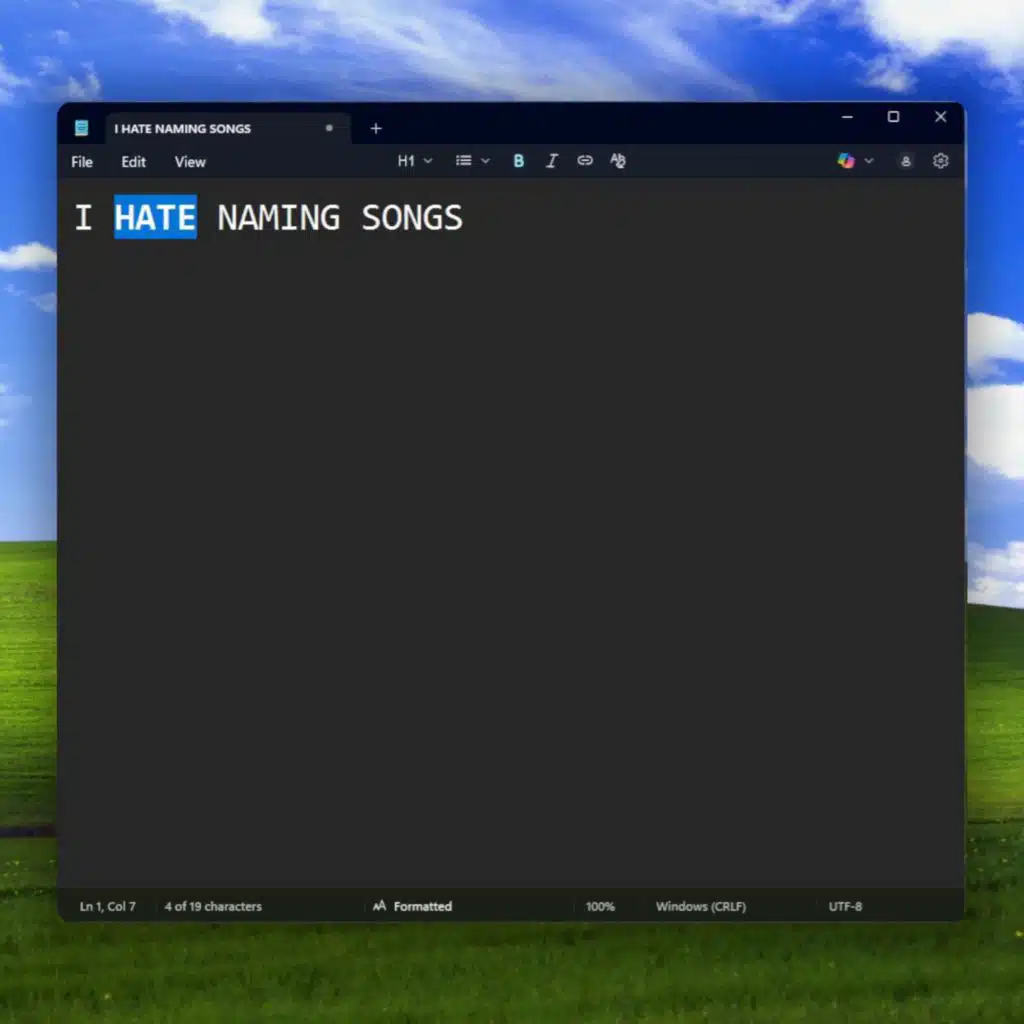The image size is (1024, 1024).
Task: Insert a link with link icon
Action: (585, 161)
